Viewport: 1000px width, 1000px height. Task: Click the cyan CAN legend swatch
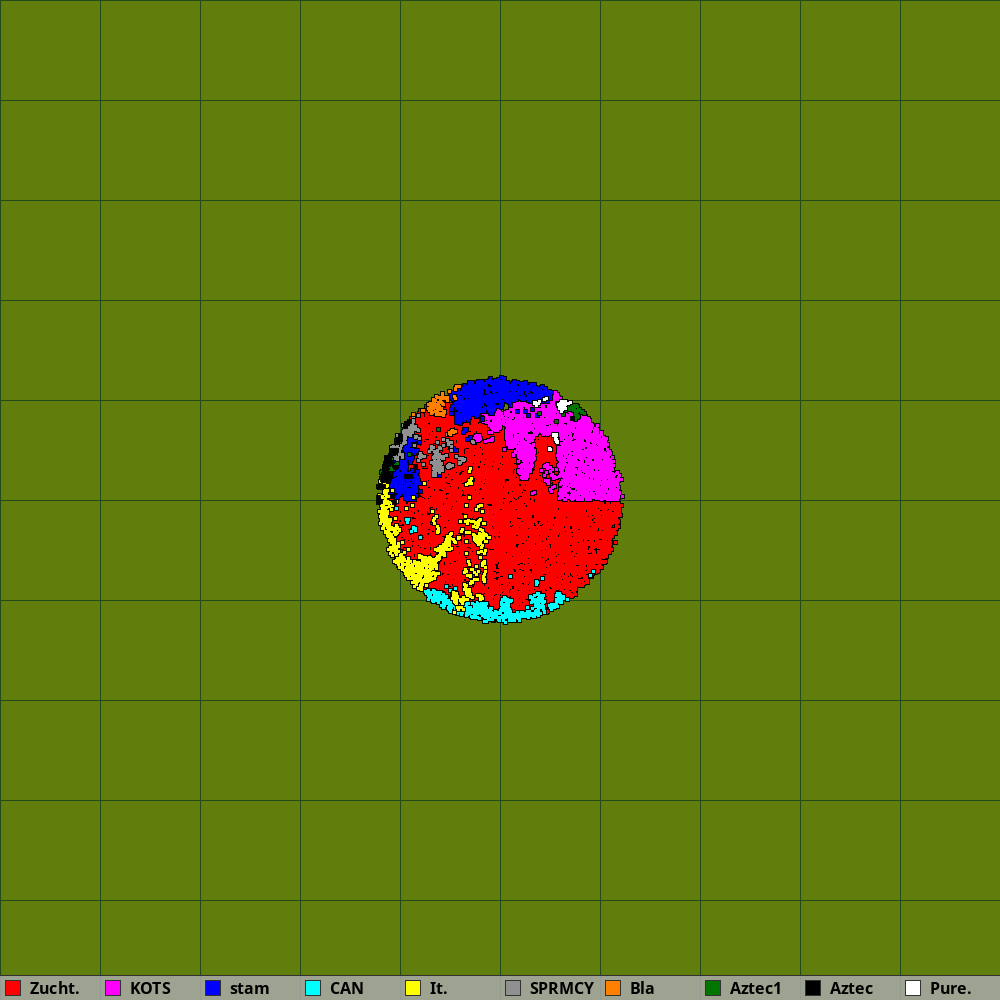[313, 988]
